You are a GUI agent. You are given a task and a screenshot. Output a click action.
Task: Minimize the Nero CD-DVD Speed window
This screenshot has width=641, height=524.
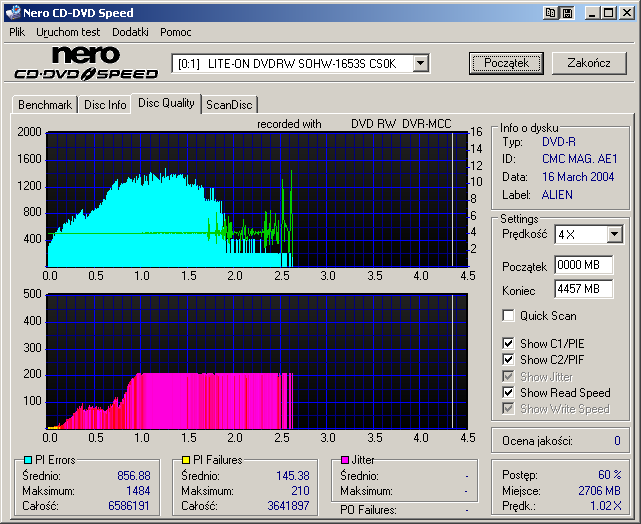tap(592, 13)
